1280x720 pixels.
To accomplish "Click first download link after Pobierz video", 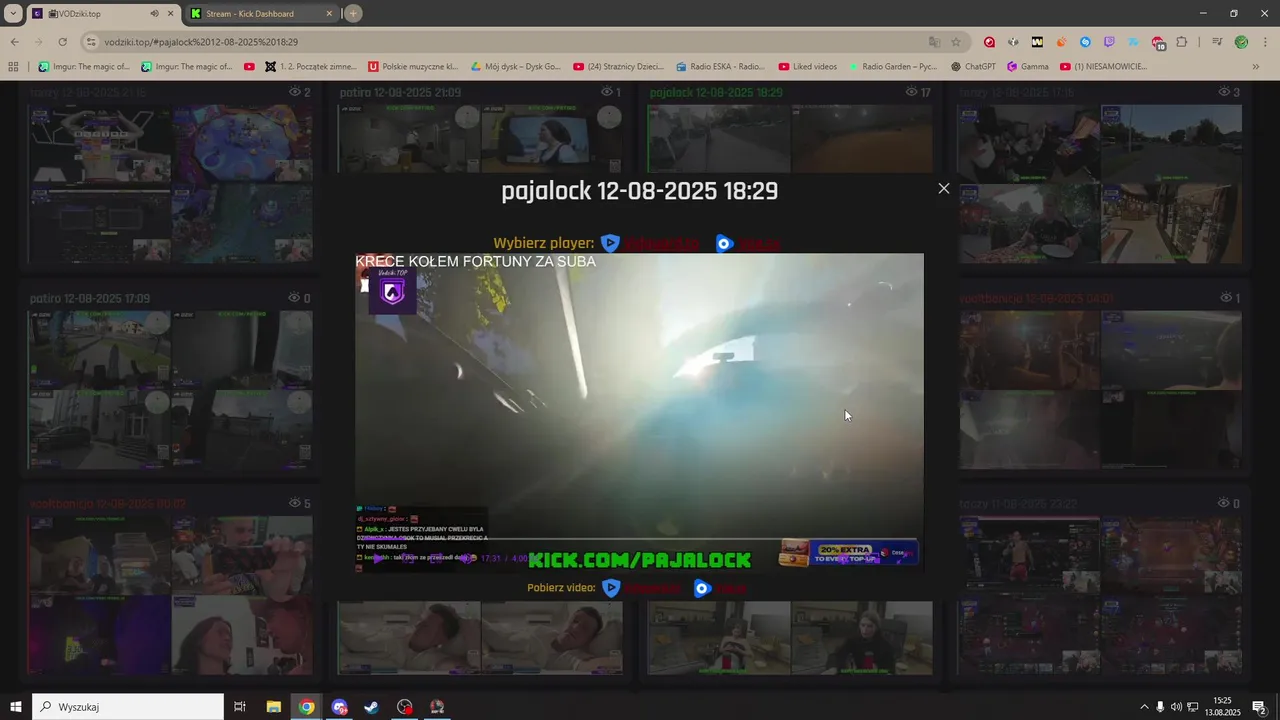I will tap(640, 588).
